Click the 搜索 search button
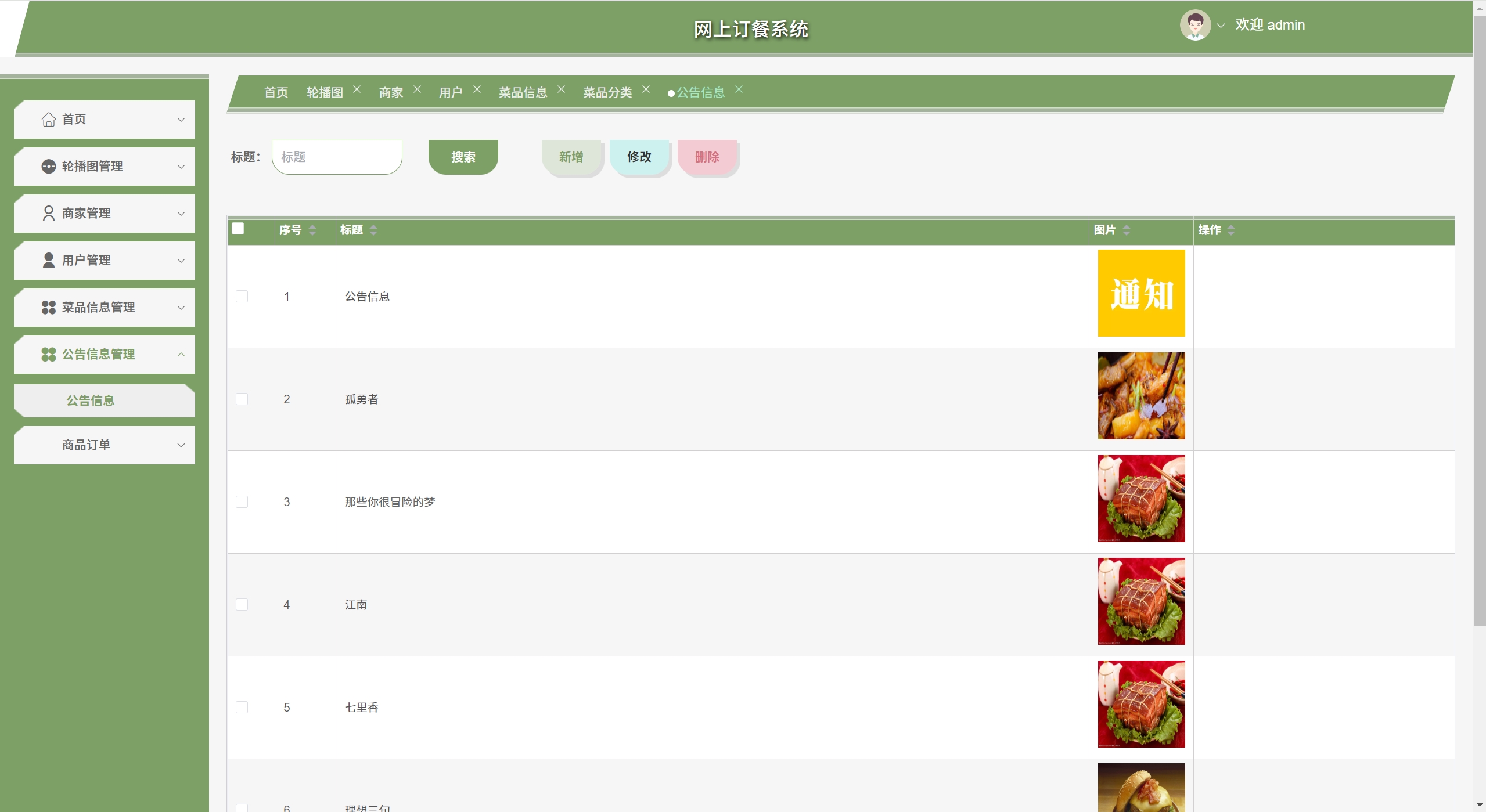This screenshot has width=1486, height=812. click(463, 157)
